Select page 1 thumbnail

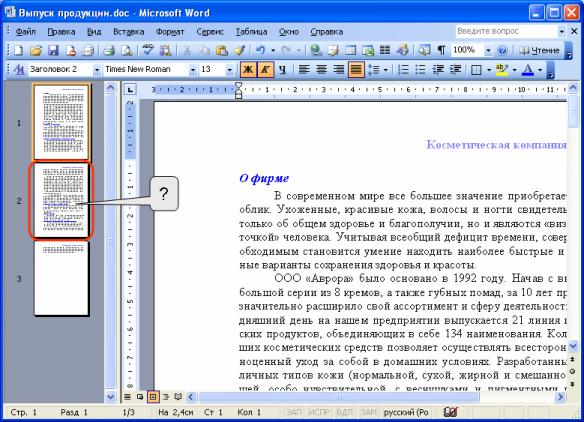61,122
